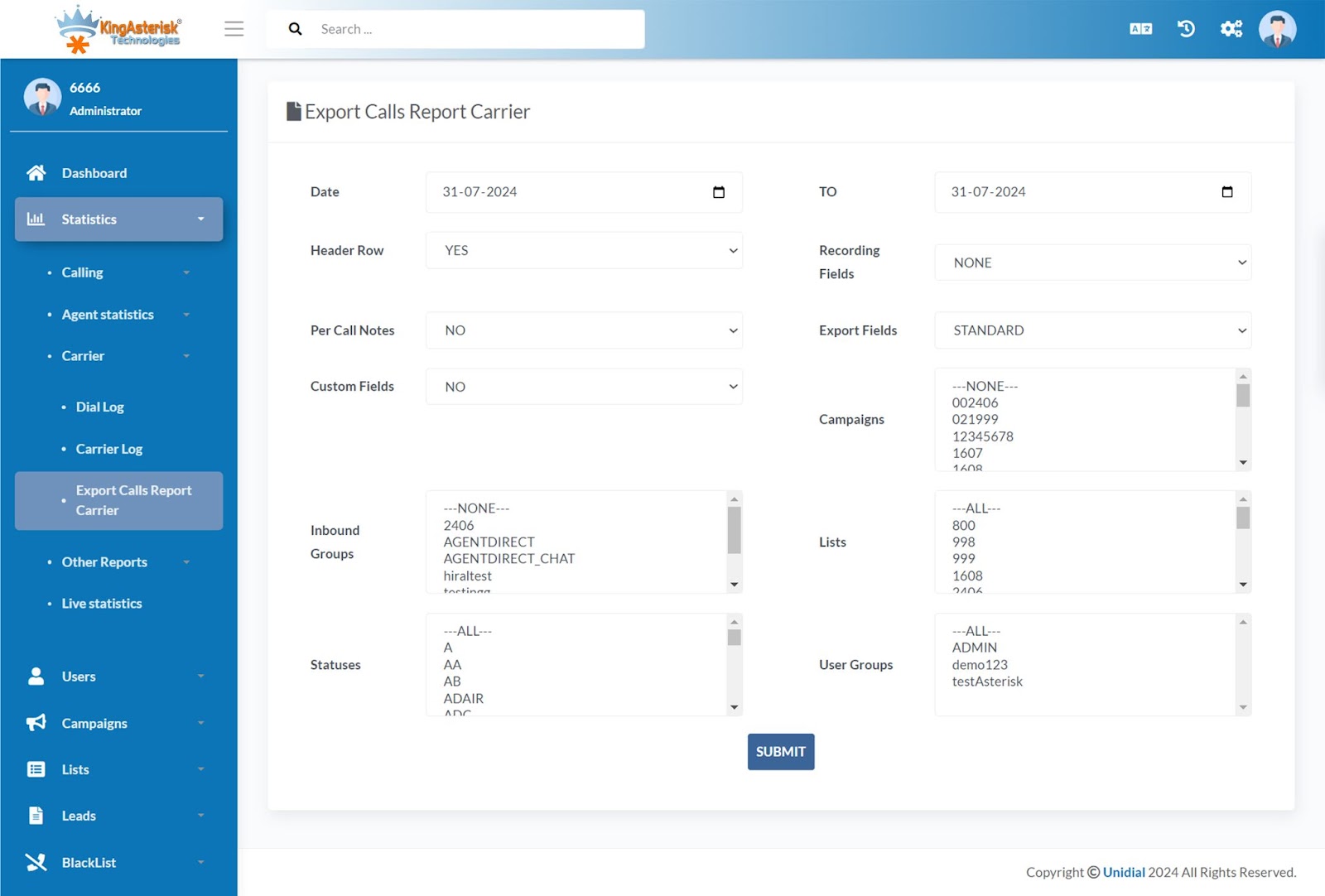Open the Recording Fields dropdown

pyautogui.click(x=1092, y=263)
